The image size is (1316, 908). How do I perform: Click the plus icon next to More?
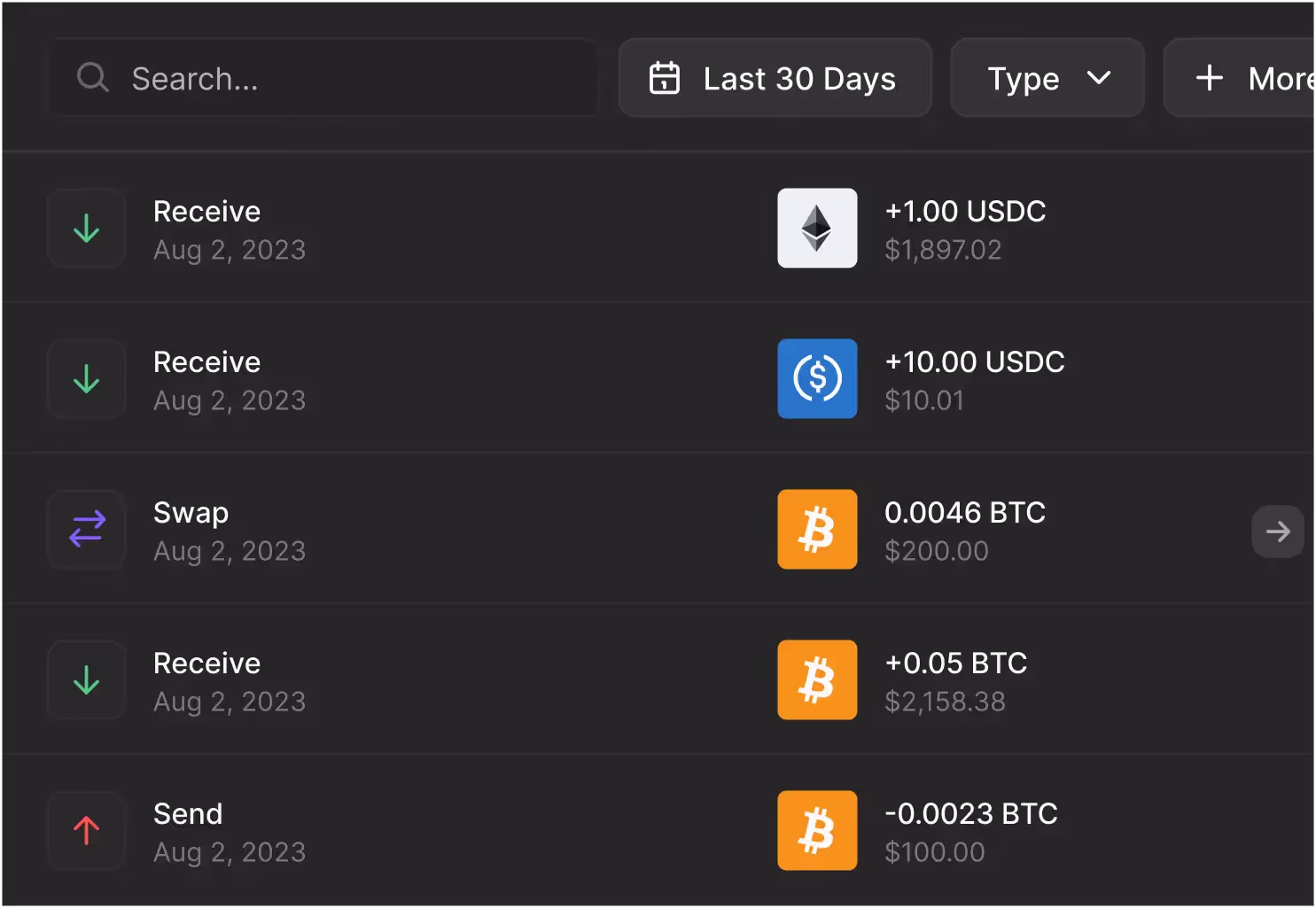(x=1209, y=79)
